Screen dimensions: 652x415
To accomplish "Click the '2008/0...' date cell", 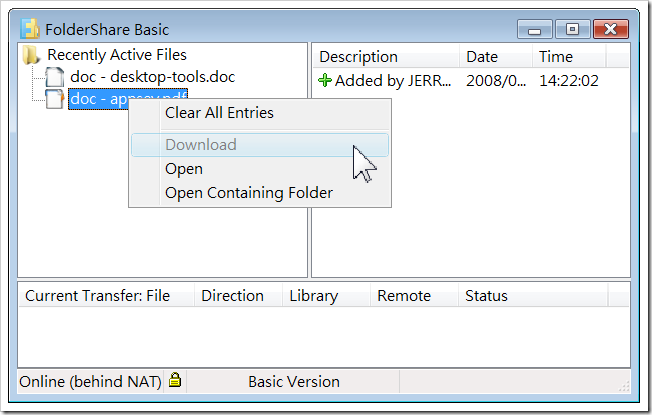I will coord(496,81).
